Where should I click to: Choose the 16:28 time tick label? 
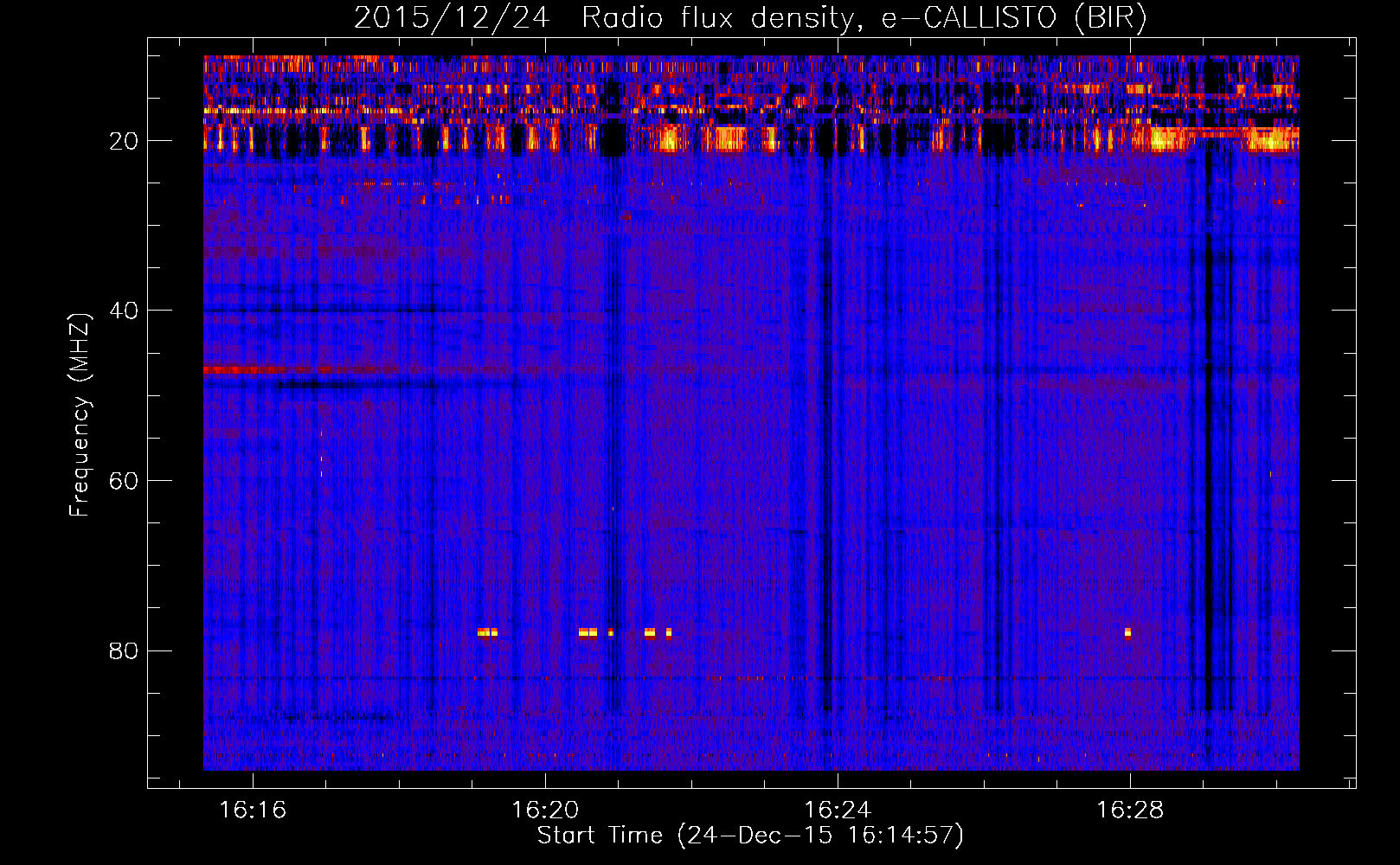pyautogui.click(x=1130, y=810)
